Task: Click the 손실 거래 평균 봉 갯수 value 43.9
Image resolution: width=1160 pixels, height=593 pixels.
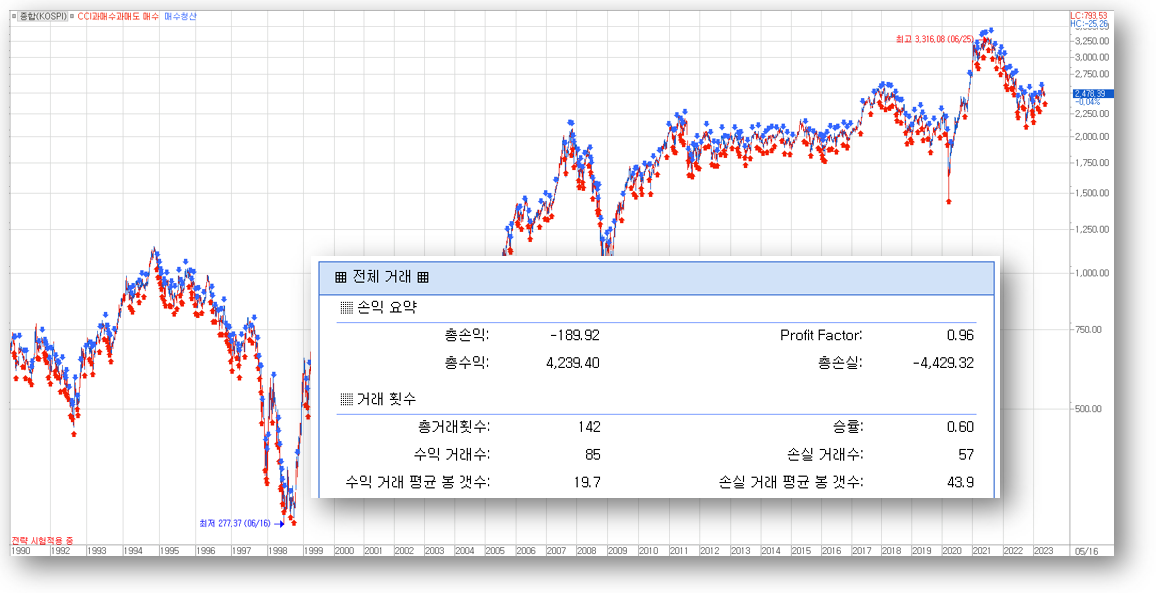Action: (960, 483)
